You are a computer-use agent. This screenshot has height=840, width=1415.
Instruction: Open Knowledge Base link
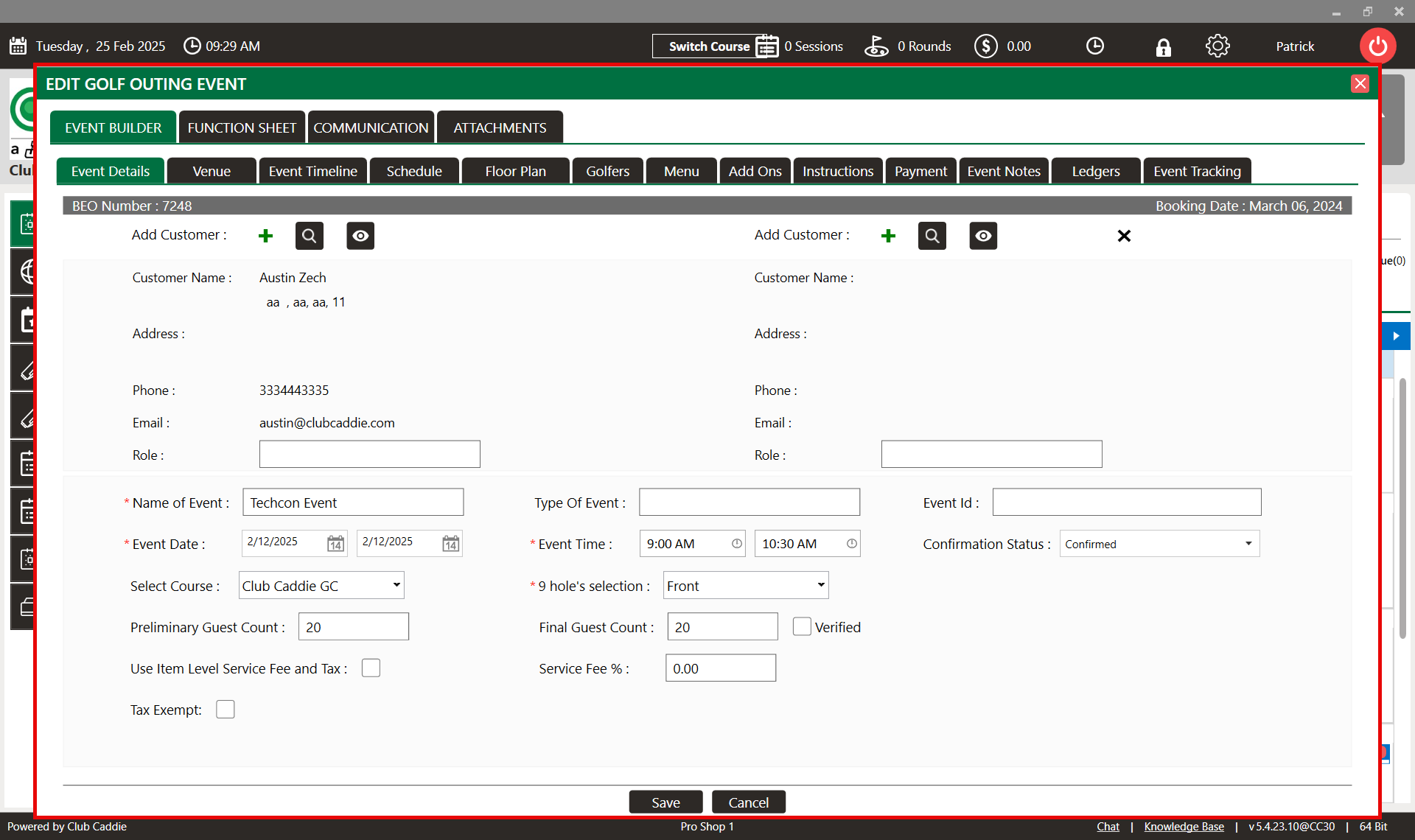[x=1184, y=827]
